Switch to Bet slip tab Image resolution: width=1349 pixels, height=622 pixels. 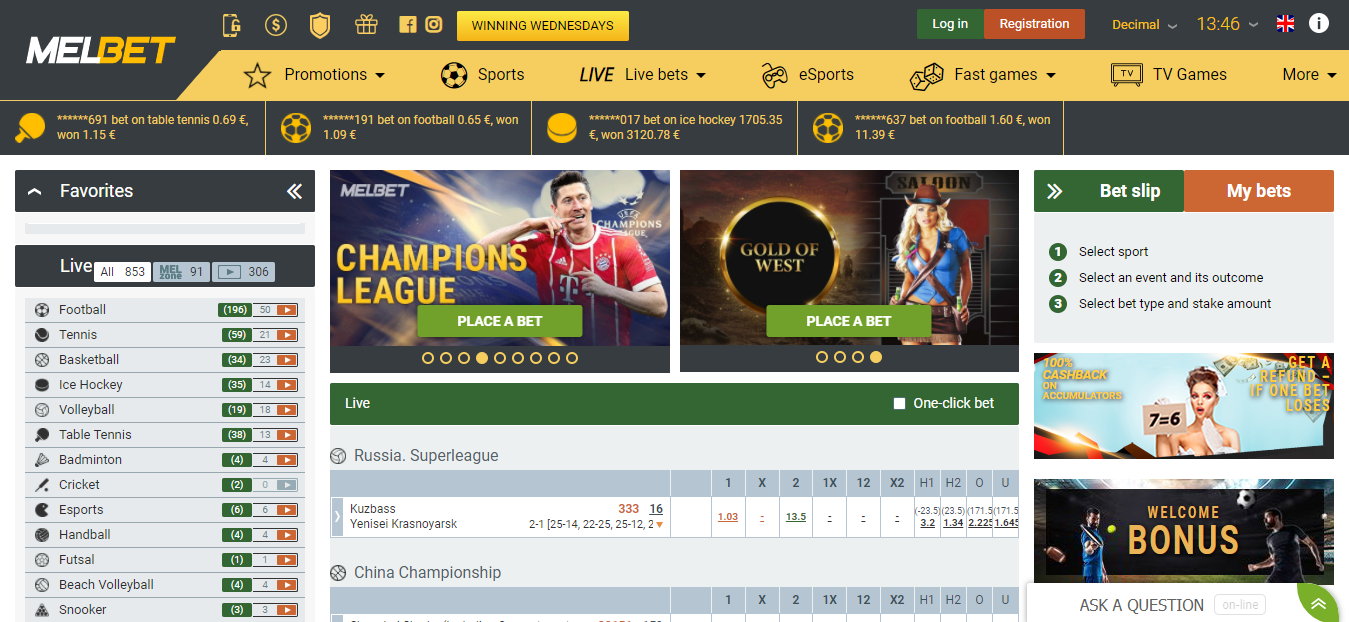click(1109, 191)
